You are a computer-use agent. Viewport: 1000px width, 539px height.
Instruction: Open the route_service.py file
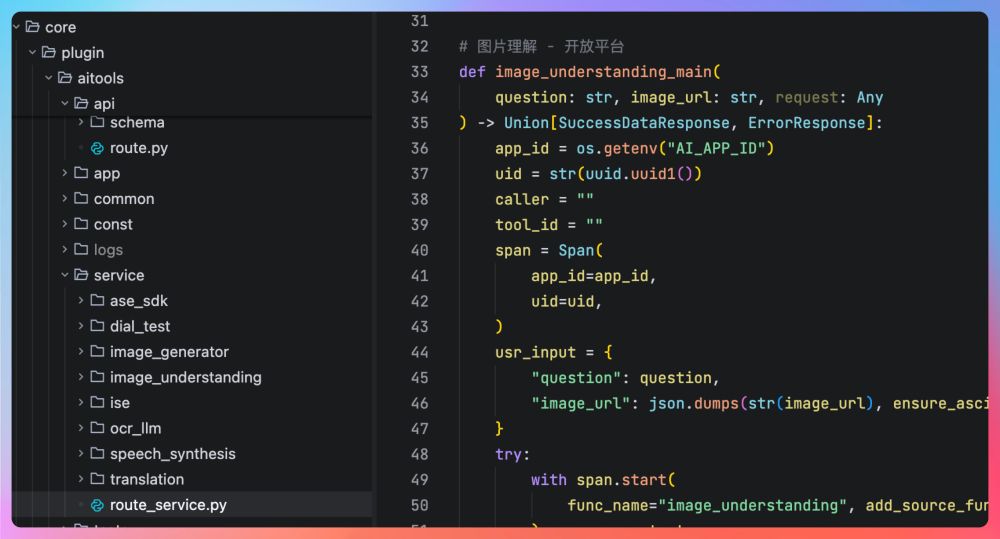168,505
